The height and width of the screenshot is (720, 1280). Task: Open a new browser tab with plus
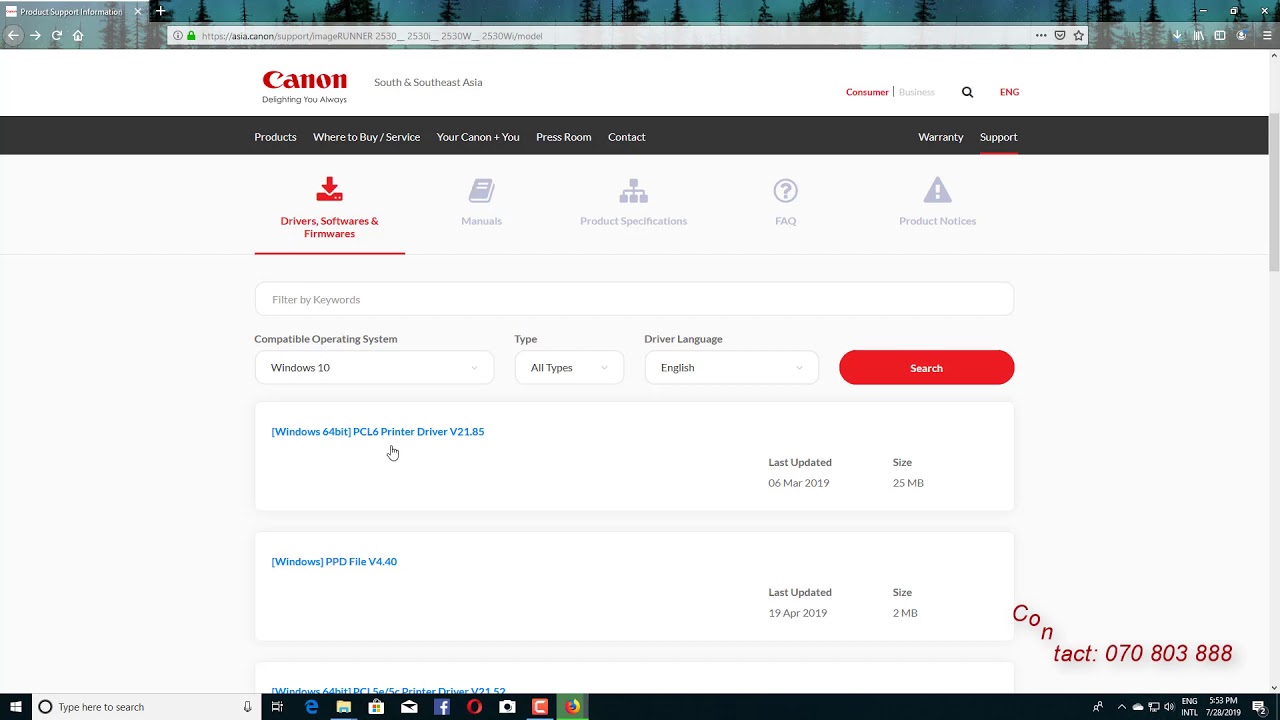(159, 11)
